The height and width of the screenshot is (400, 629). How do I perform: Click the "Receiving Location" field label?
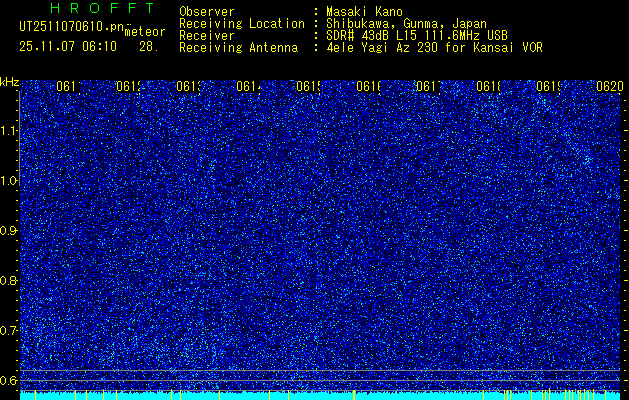click(x=242, y=24)
